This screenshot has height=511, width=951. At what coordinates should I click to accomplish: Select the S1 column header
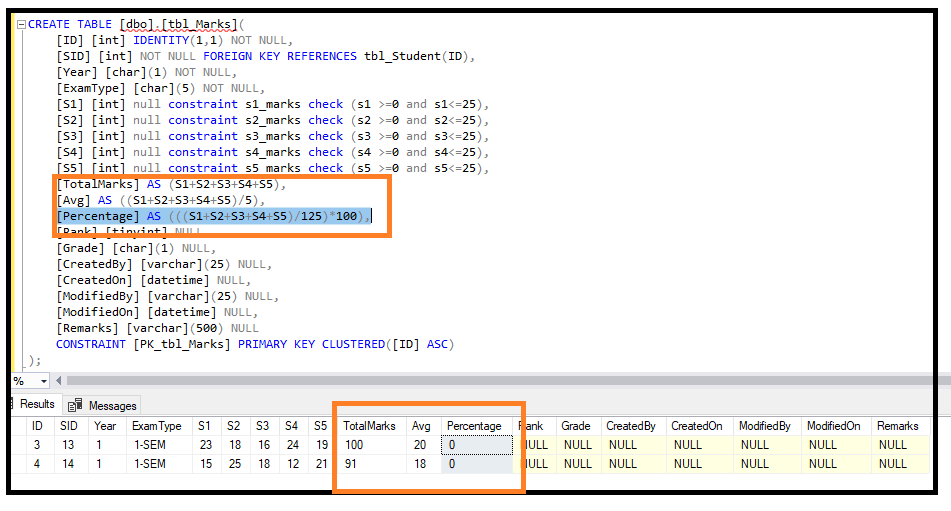tap(204, 426)
